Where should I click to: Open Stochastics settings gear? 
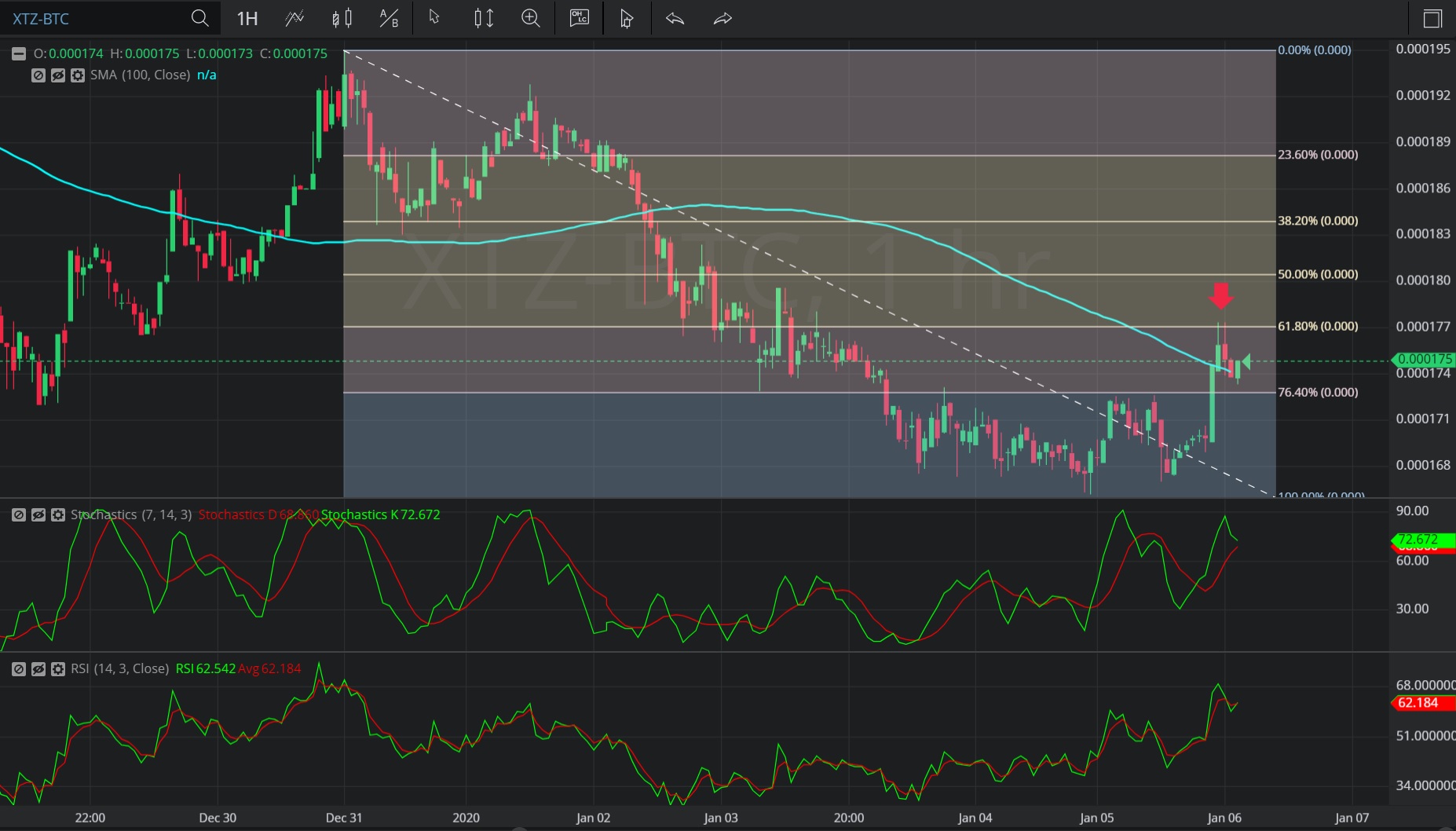pyautogui.click(x=57, y=515)
